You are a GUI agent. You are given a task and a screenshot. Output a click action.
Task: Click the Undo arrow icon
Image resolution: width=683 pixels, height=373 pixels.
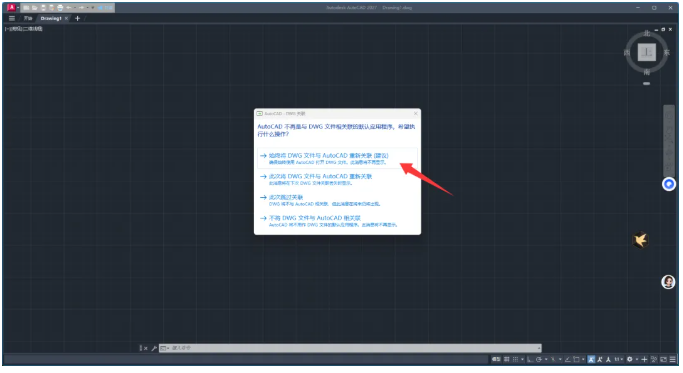pyautogui.click(x=68, y=7)
